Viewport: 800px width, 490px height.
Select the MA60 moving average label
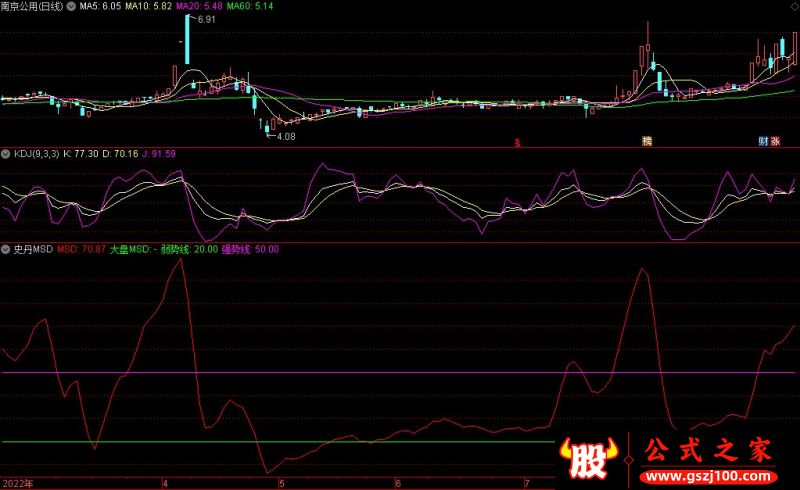tap(249, 6)
